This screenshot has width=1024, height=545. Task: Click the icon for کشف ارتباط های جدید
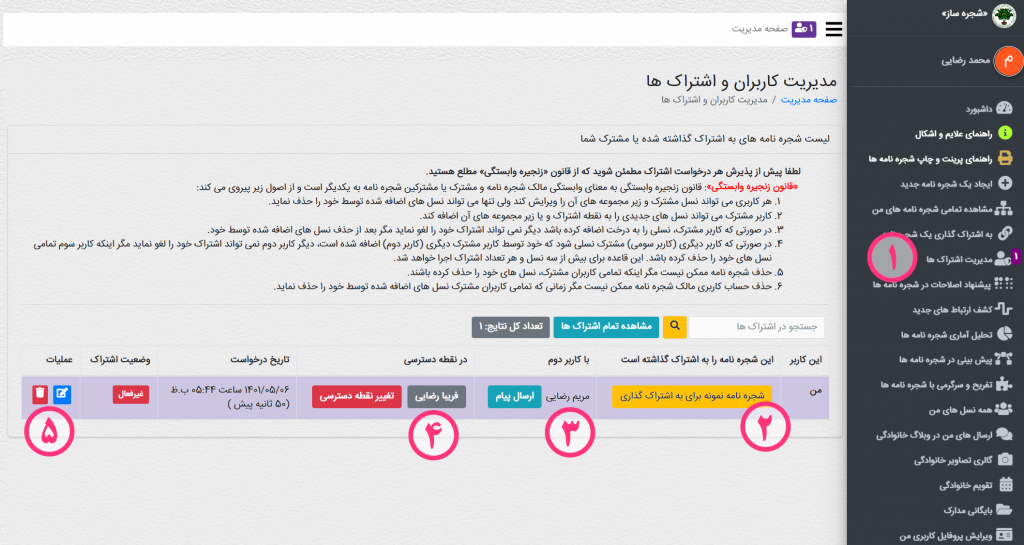pos(1004,309)
